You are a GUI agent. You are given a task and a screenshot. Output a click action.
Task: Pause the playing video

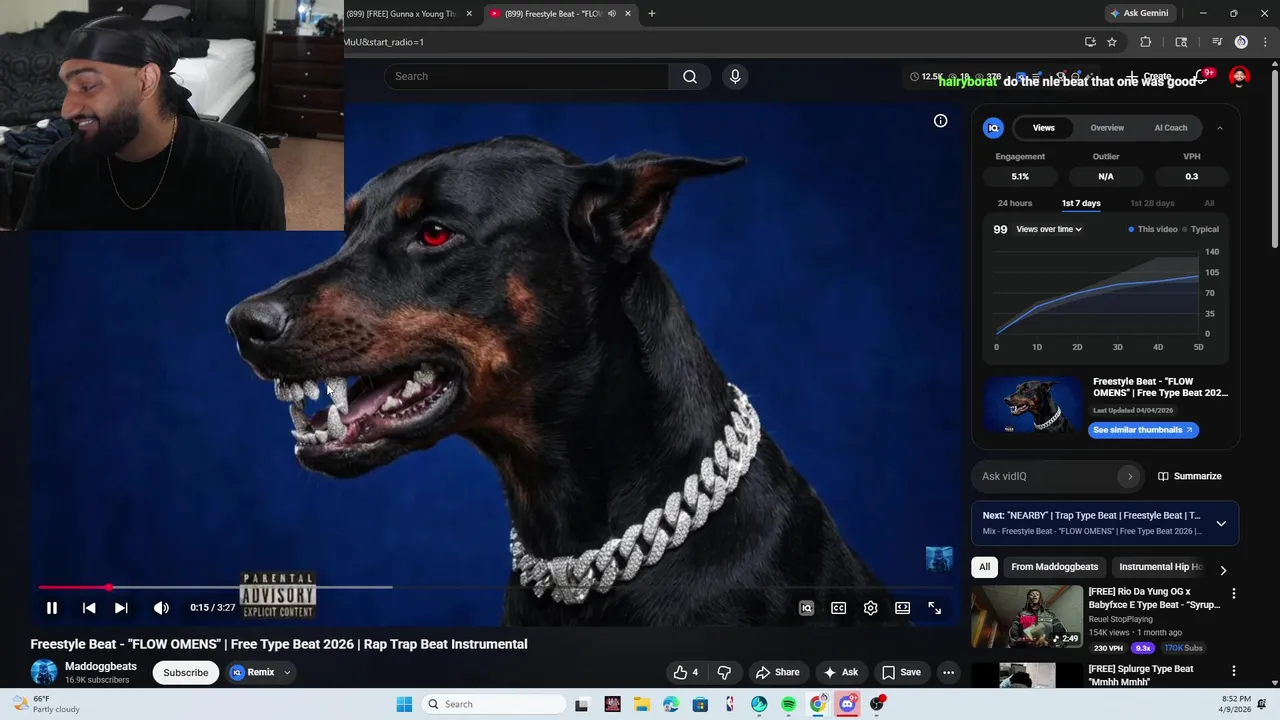(52, 608)
